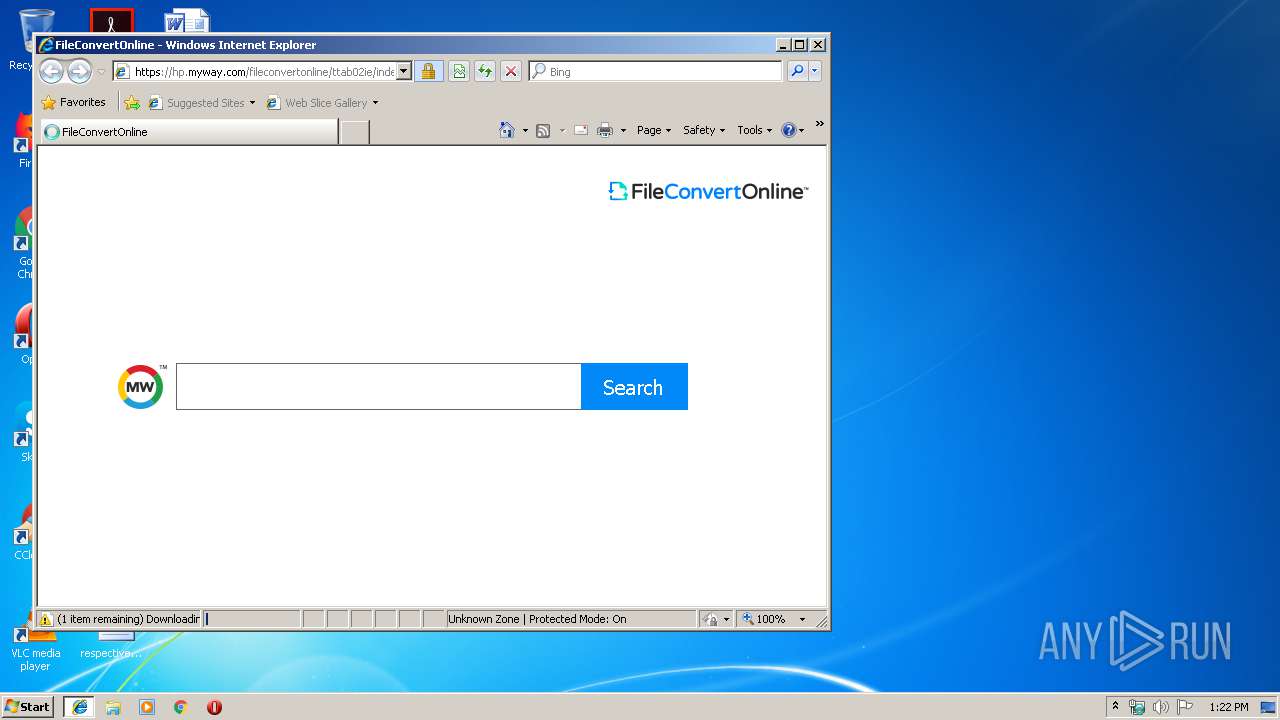The image size is (1280, 720).
Task: Click Internet Explorer taskbar icon
Action: point(80,707)
